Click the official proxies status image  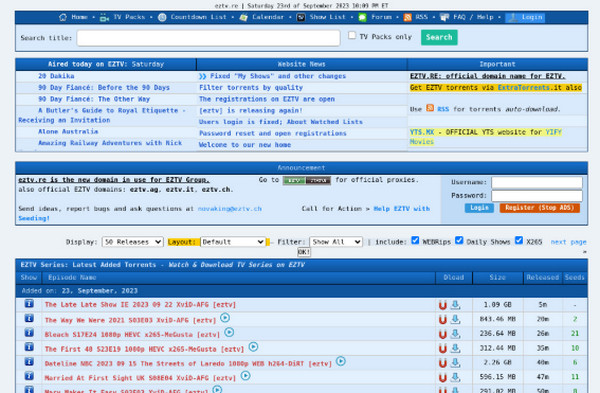click(307, 180)
